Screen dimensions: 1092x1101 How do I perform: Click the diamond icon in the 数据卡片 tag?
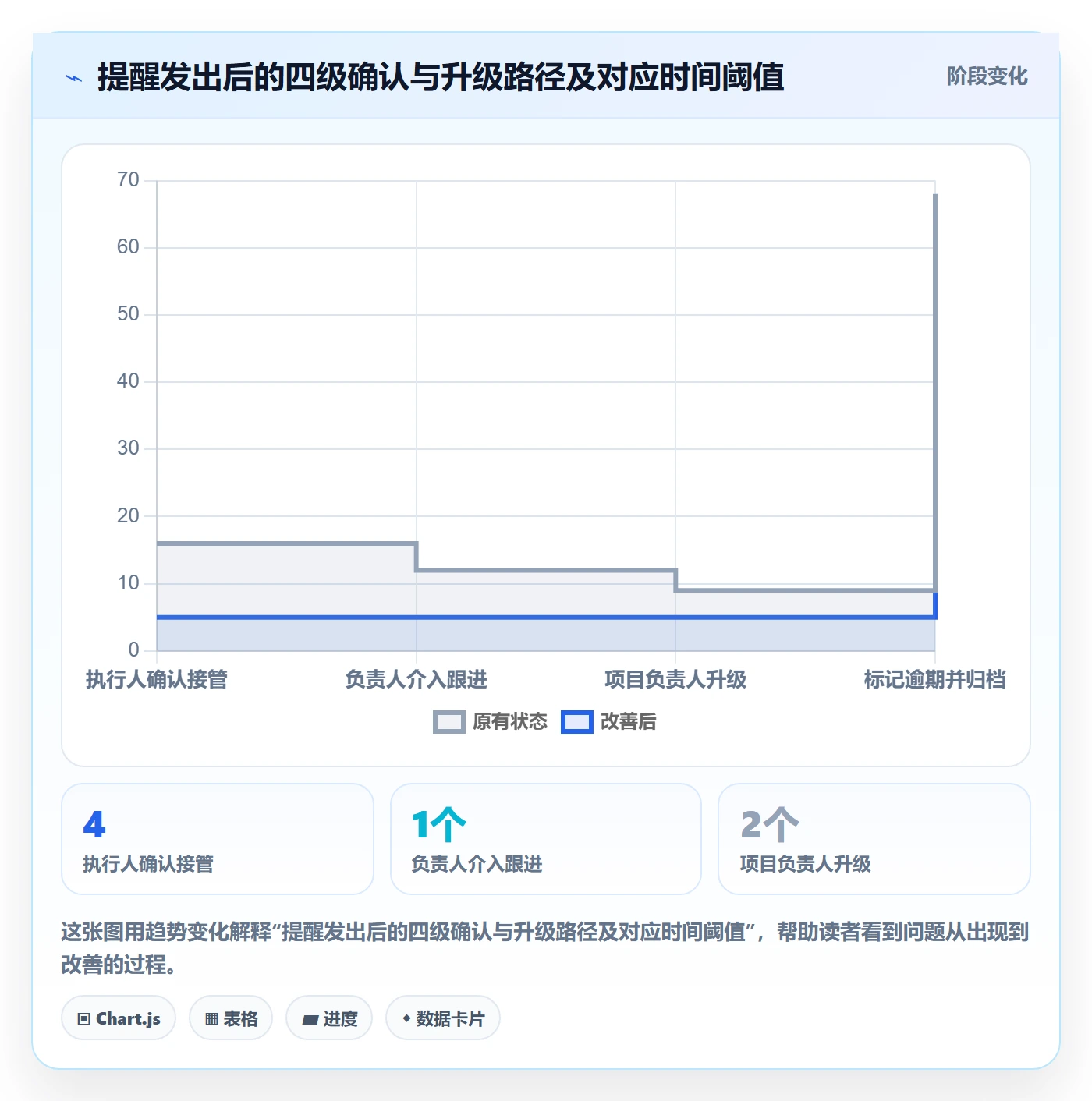(x=406, y=1018)
